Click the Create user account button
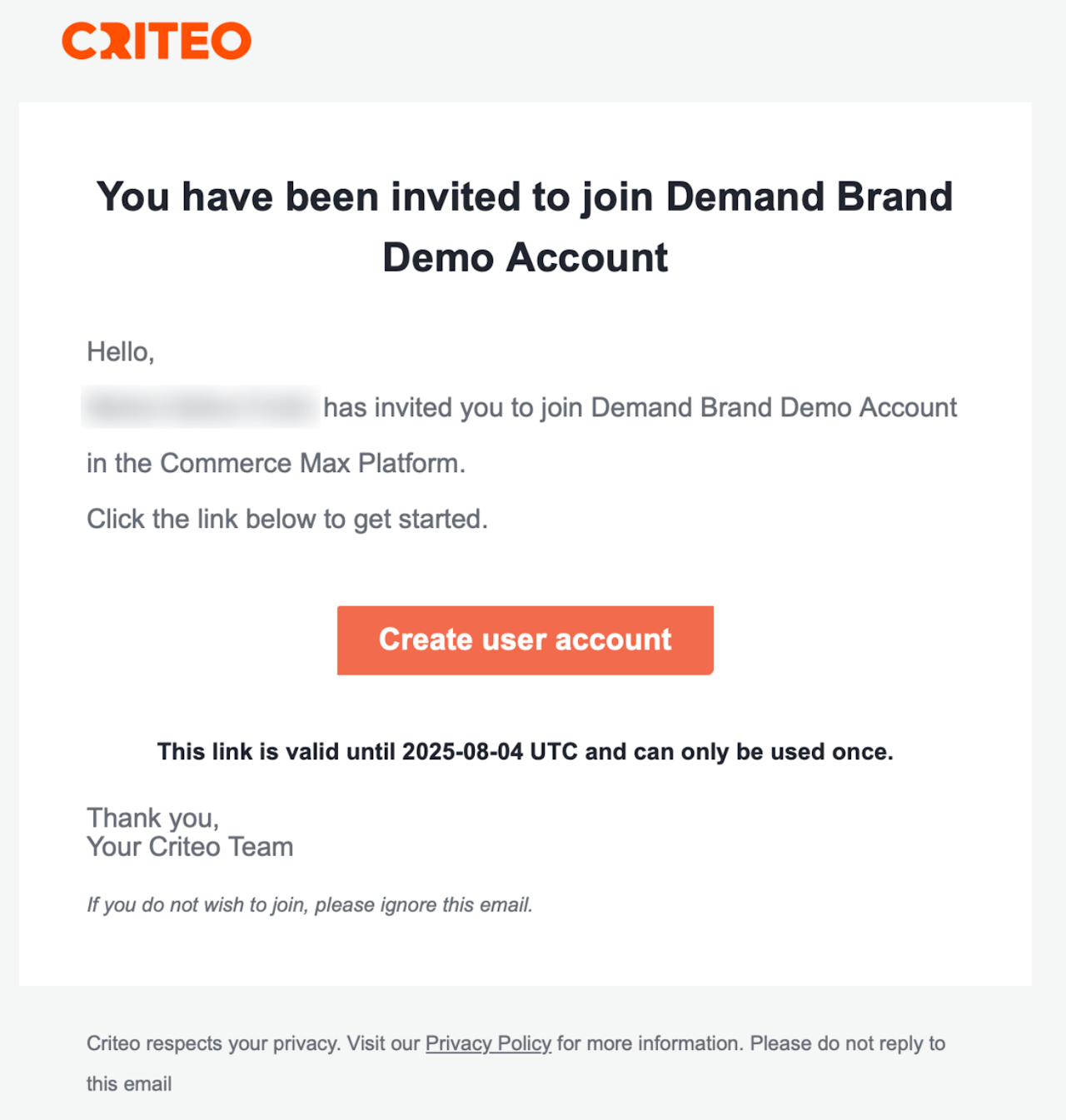 coord(525,640)
